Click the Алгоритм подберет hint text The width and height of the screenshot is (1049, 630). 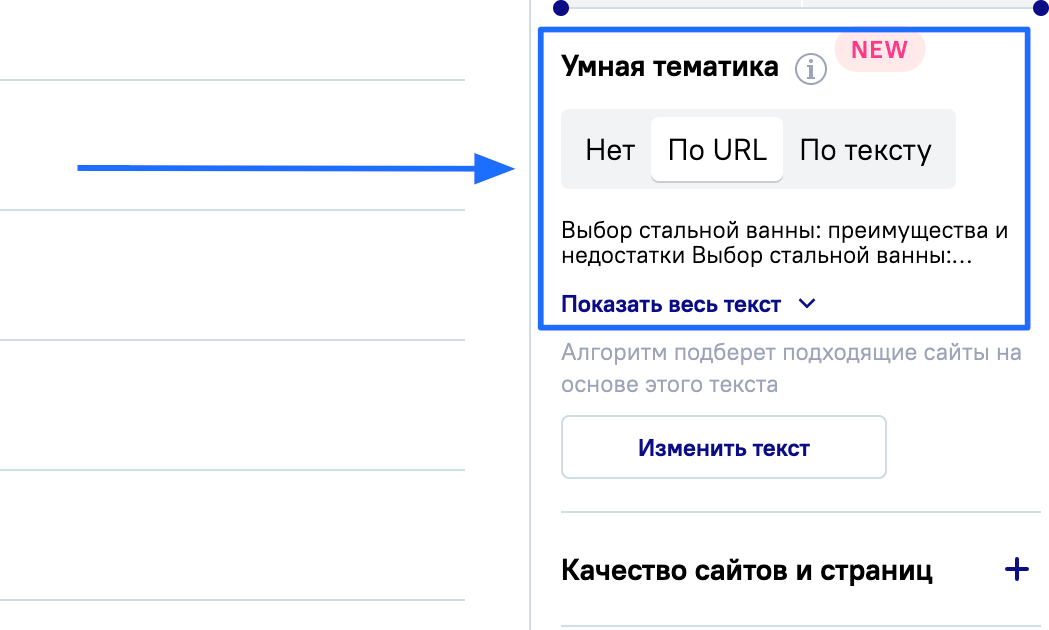click(790, 368)
